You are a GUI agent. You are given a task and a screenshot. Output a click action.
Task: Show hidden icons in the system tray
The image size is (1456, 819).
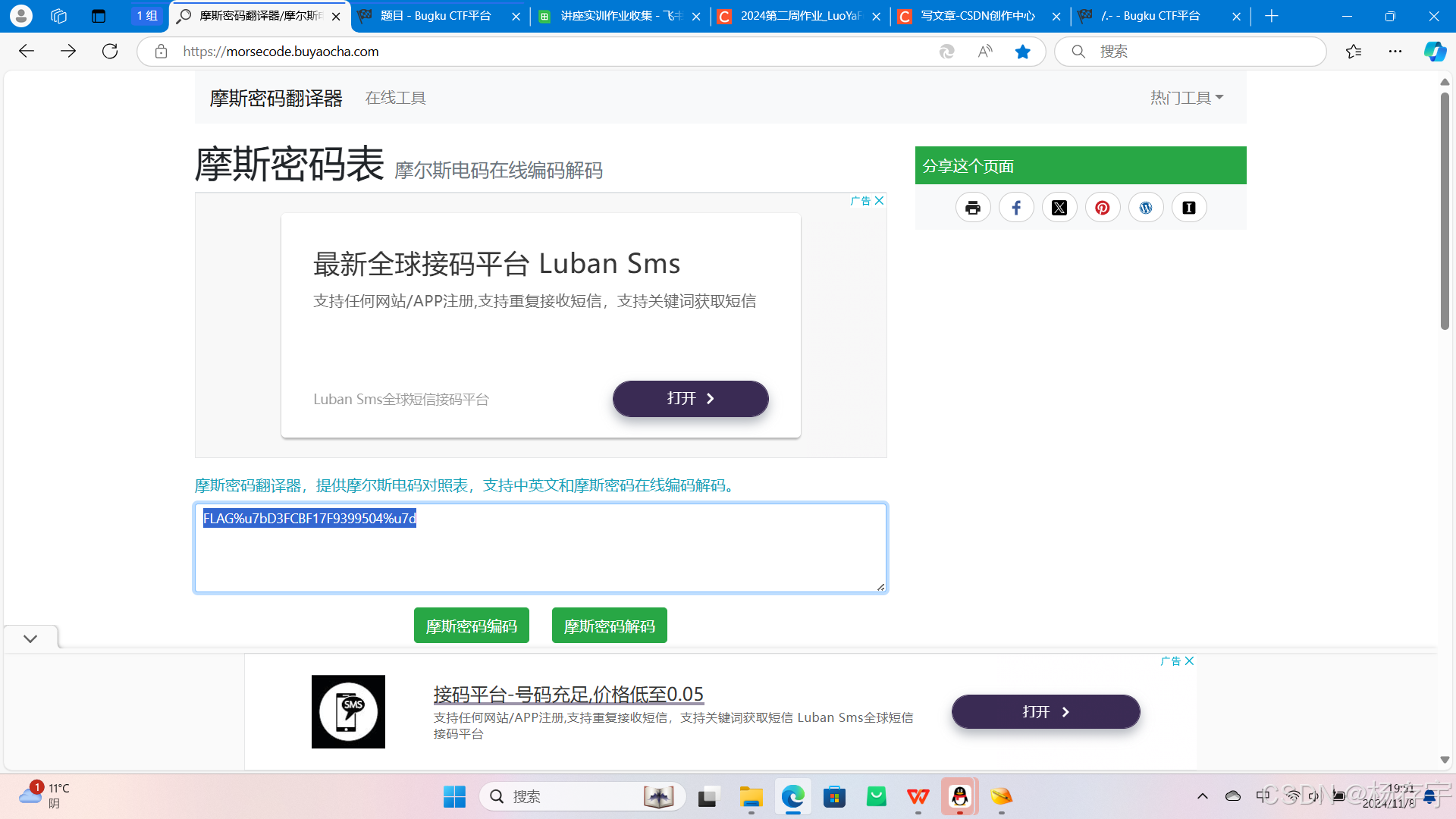click(x=1203, y=796)
